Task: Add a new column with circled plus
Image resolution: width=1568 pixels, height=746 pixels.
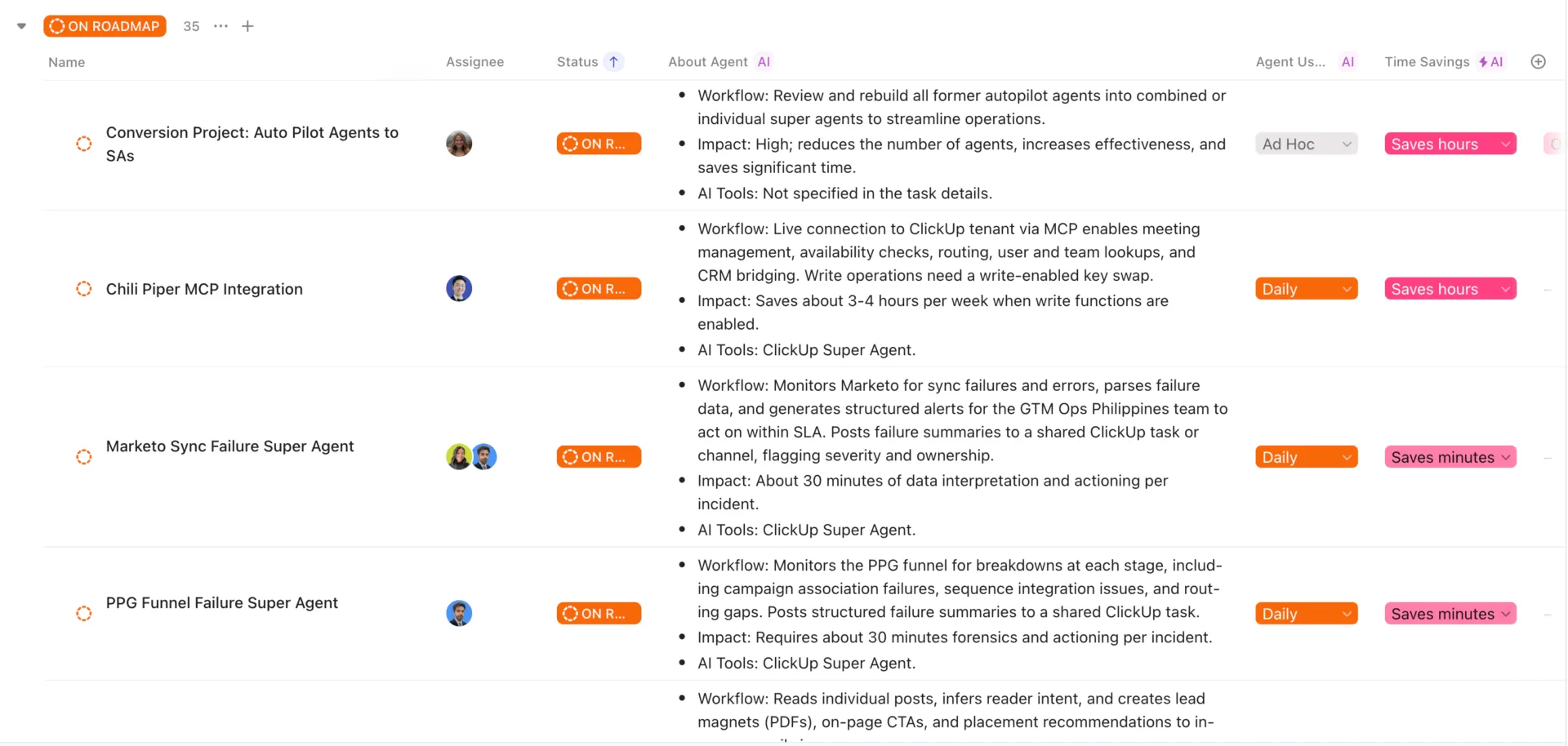Action: (1538, 62)
